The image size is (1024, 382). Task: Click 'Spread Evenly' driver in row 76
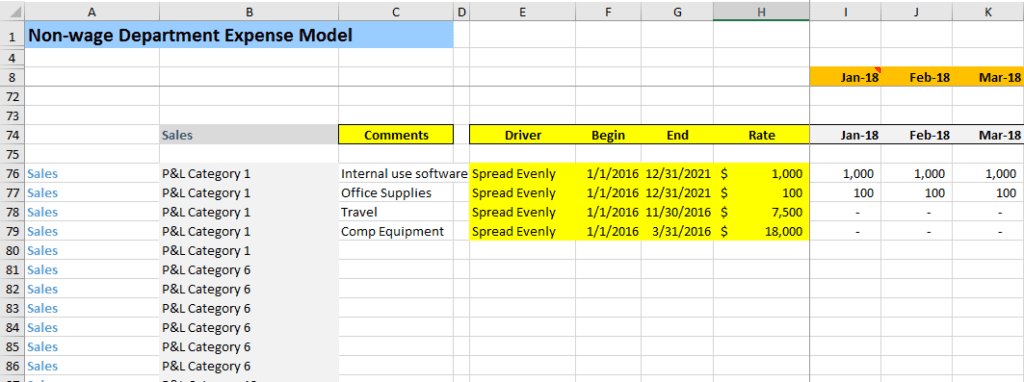tap(522, 174)
